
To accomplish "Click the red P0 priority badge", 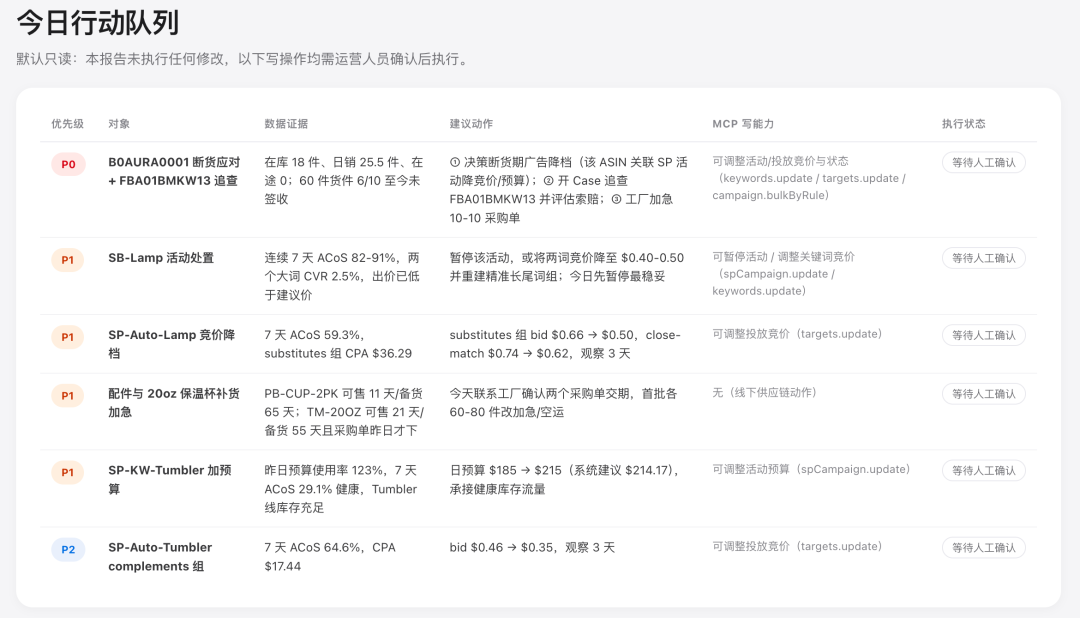I will click(68, 164).
